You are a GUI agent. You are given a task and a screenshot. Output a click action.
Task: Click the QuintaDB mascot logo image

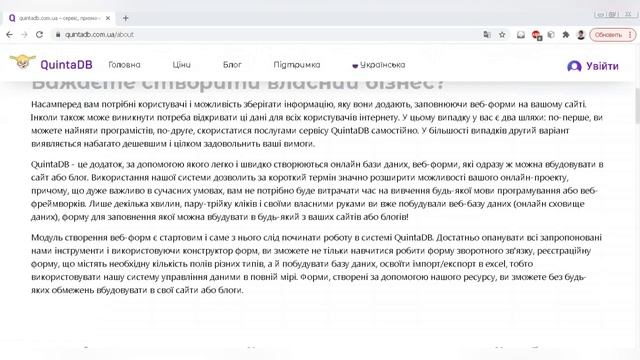click(22, 62)
